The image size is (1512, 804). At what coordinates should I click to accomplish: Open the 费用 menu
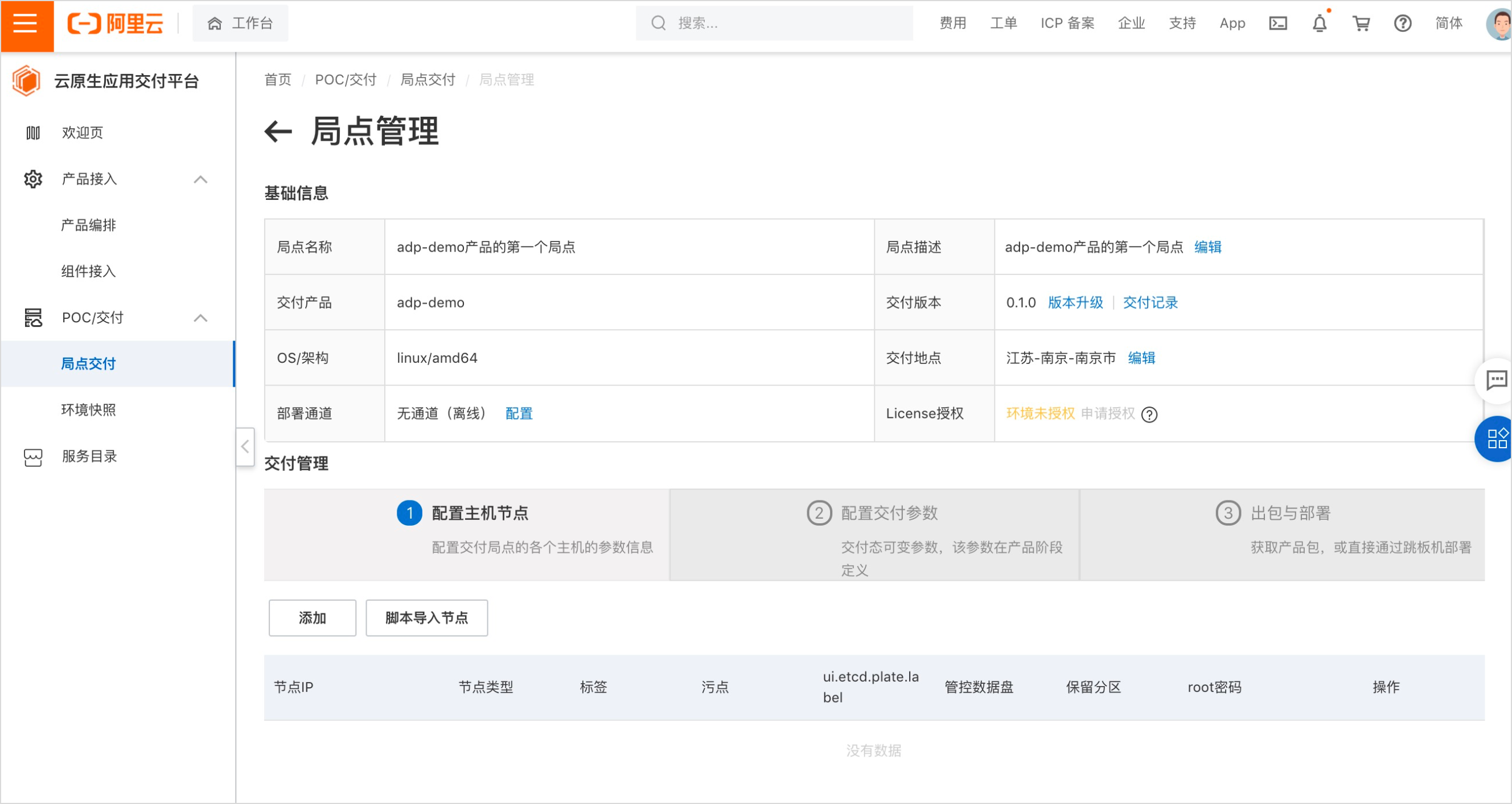pyautogui.click(x=952, y=23)
